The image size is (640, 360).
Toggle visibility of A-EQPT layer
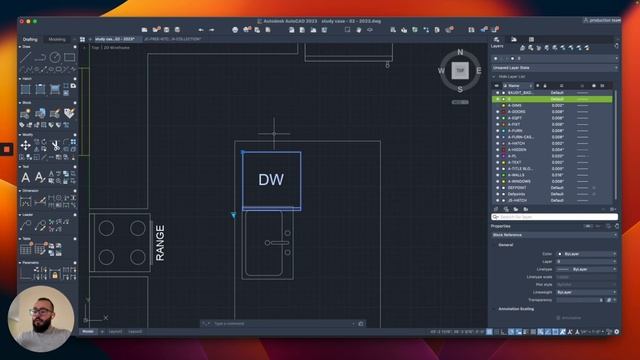click(497, 118)
